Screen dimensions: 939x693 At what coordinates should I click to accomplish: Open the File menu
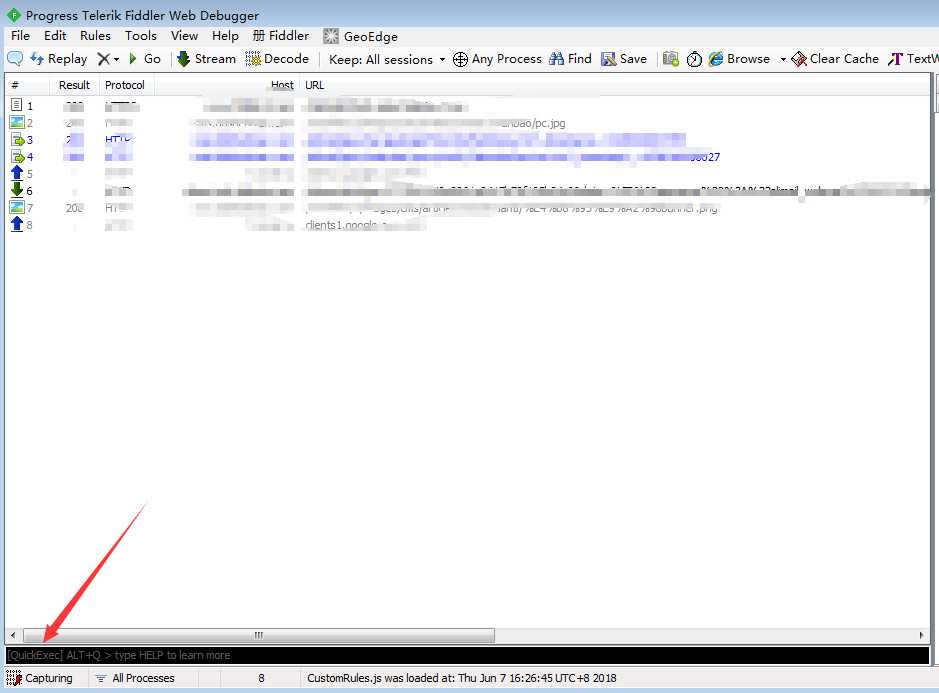(x=20, y=36)
